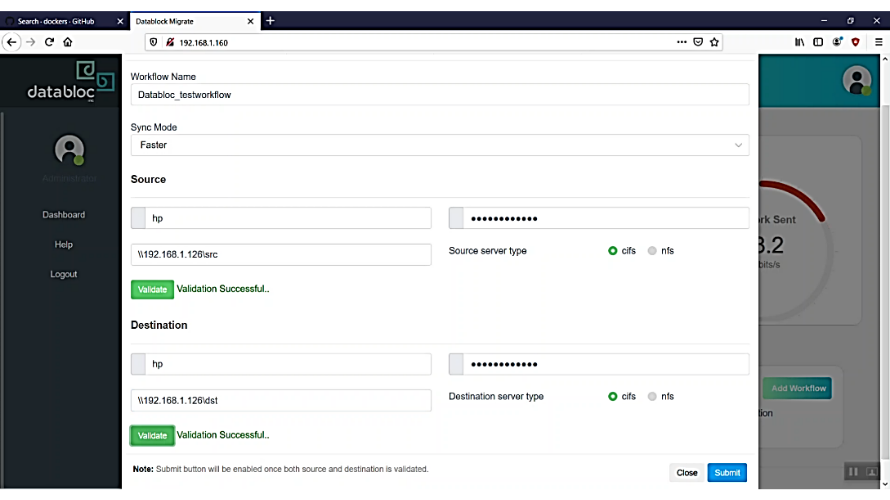Expand the Sync Mode dropdown
890x500 pixels.
tap(440, 145)
